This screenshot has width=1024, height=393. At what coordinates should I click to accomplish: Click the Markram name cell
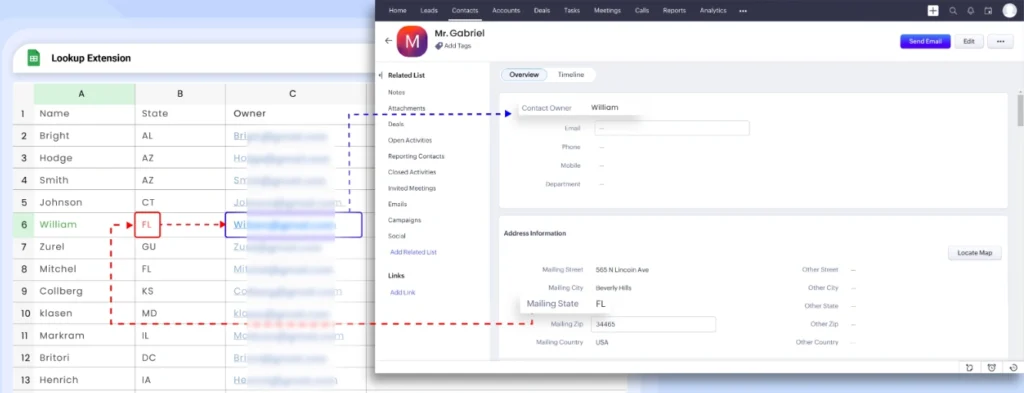(x=84, y=336)
